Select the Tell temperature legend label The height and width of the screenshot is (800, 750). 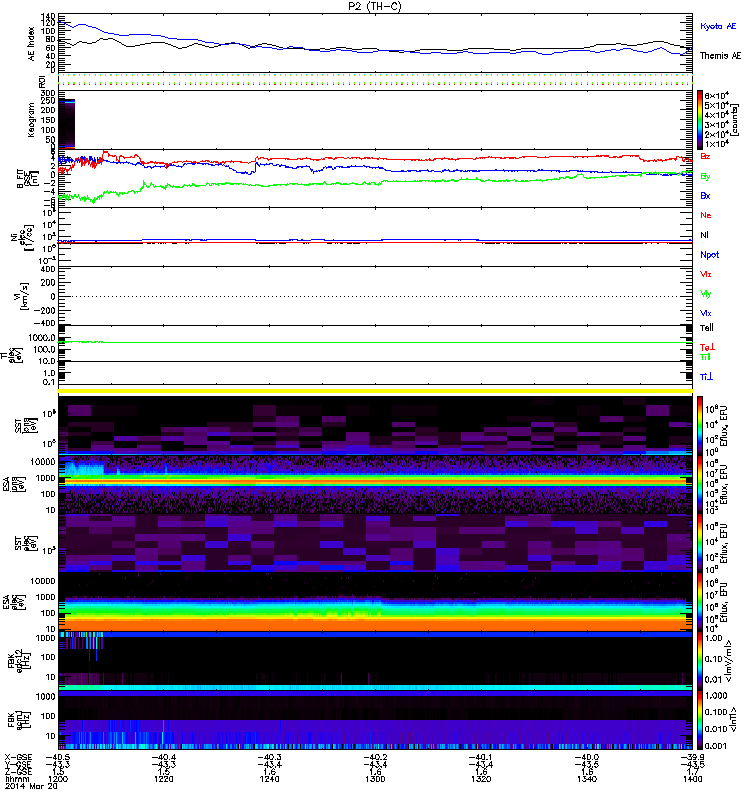706,327
